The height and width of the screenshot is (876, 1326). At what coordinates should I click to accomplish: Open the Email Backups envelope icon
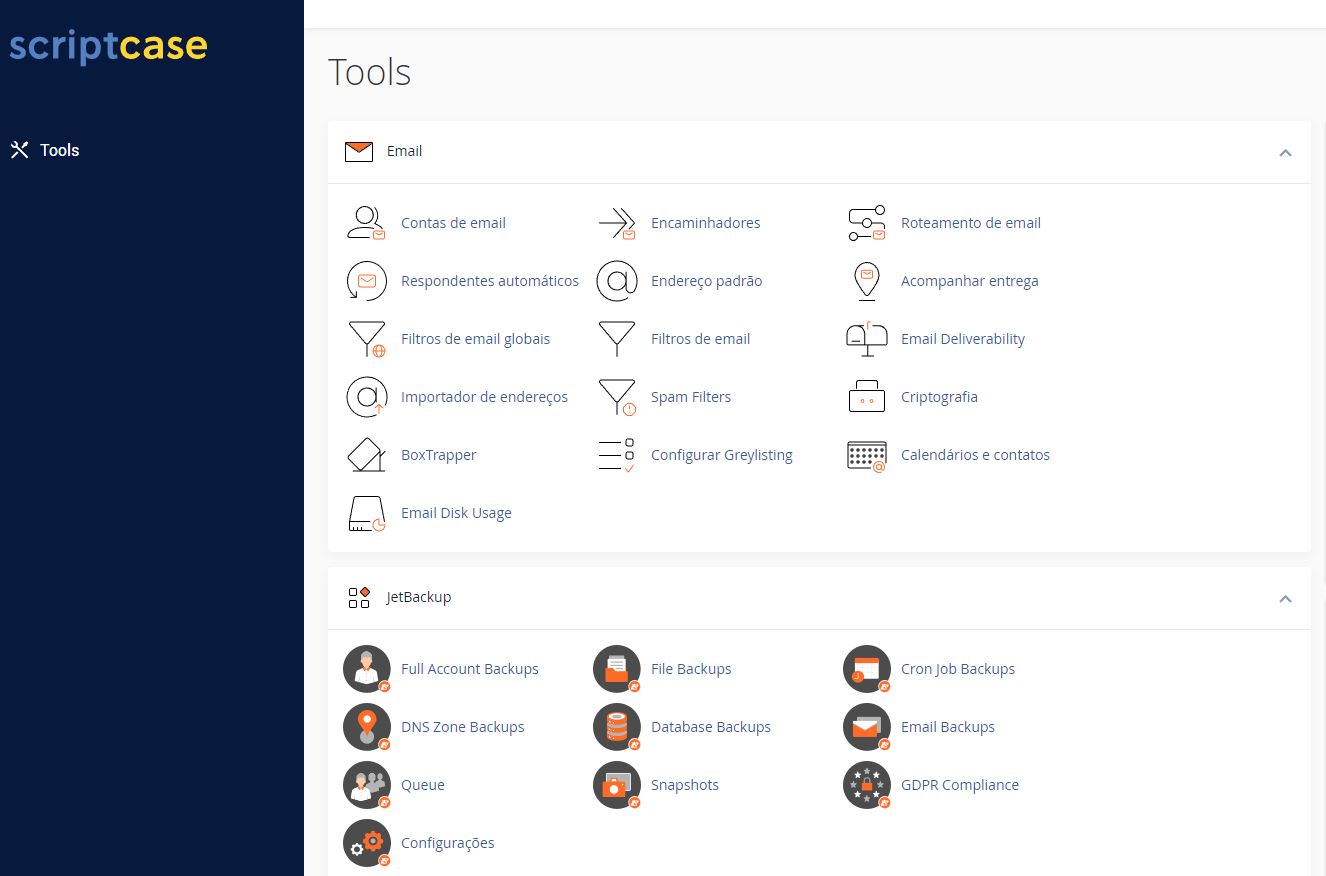click(866, 727)
